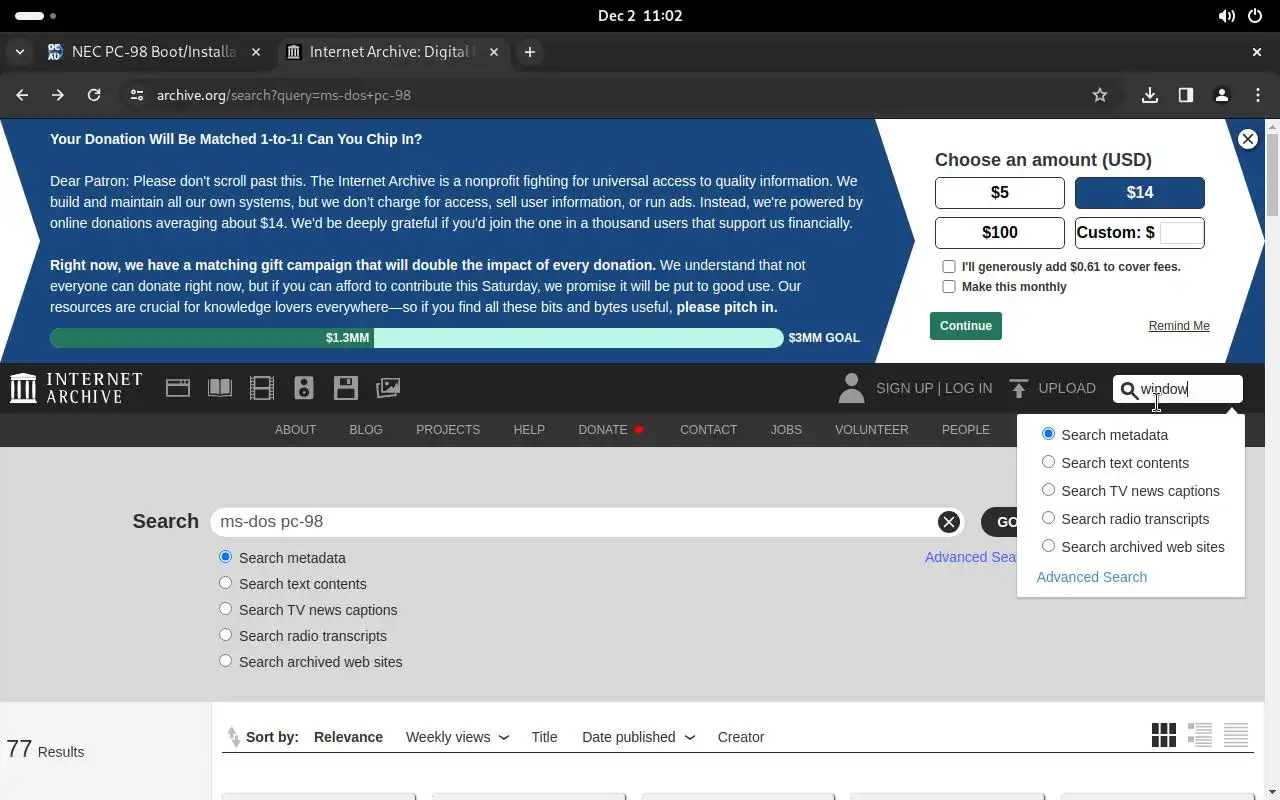Open the BLOG menu item
This screenshot has width=1280, height=800.
[366, 430]
